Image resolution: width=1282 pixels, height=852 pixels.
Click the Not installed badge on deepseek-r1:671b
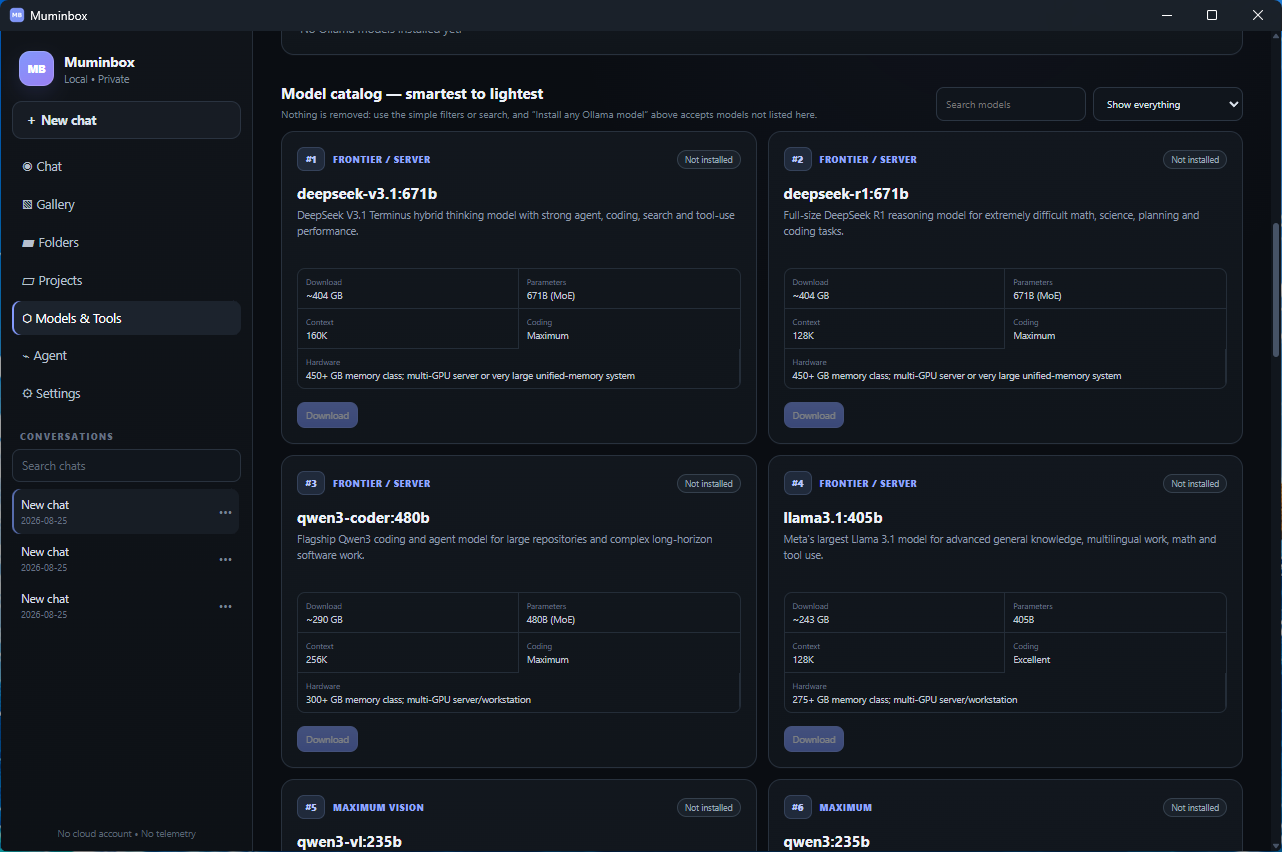(x=1195, y=160)
